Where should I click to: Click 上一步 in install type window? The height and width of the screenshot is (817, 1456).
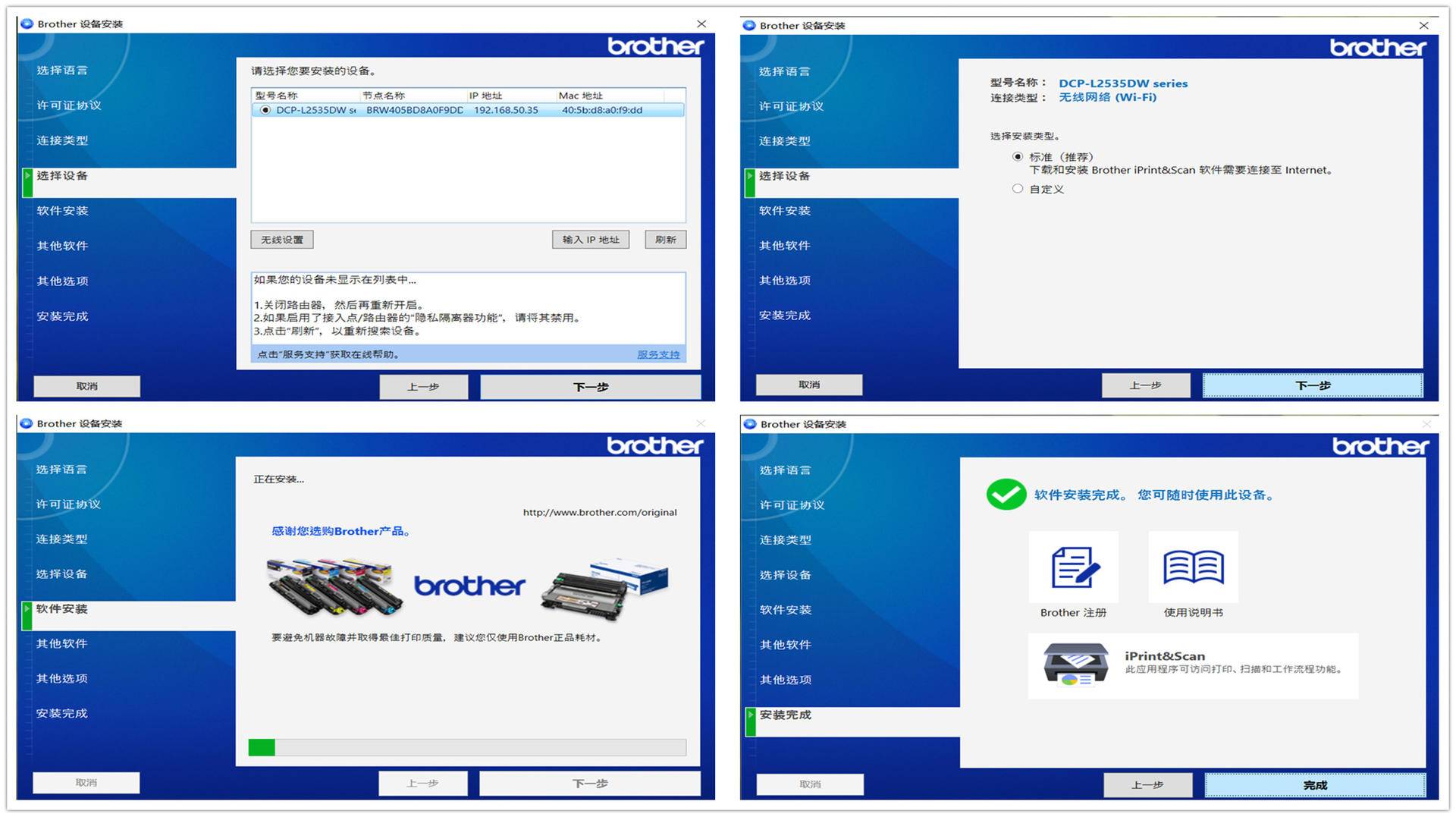[x=1146, y=385]
